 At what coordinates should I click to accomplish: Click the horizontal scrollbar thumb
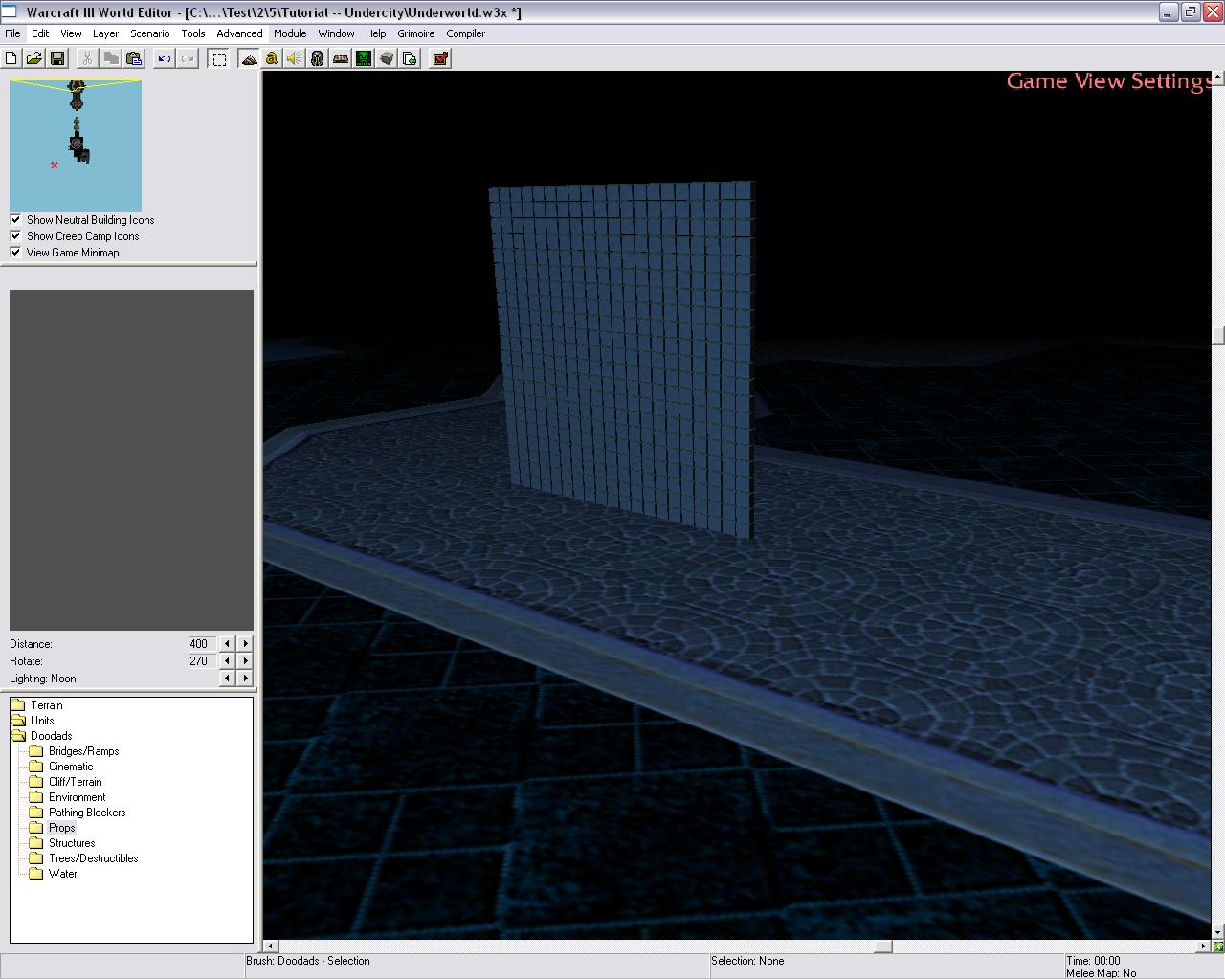click(883, 947)
